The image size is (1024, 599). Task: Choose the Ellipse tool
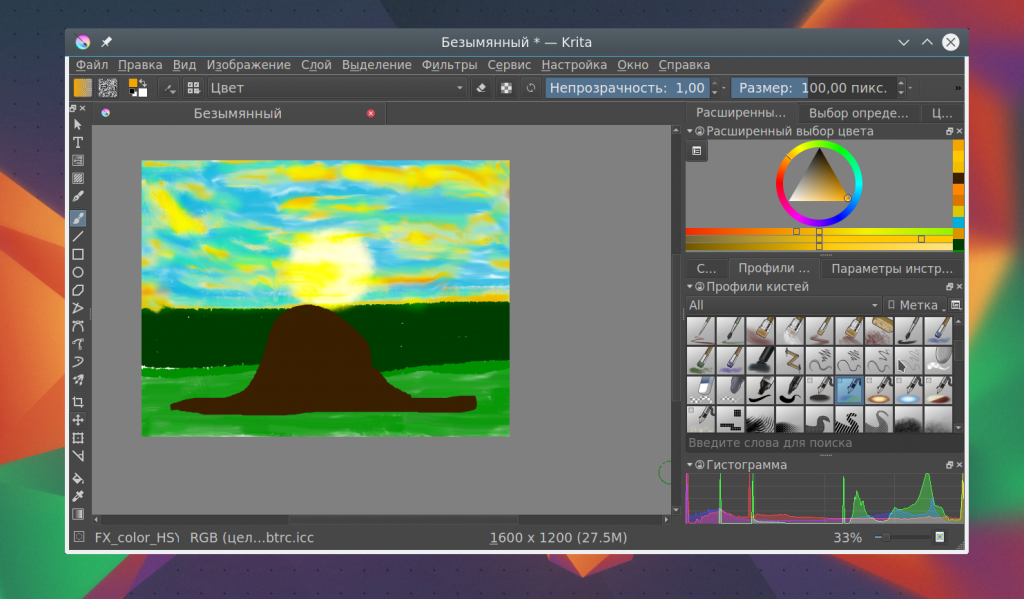tap(78, 272)
